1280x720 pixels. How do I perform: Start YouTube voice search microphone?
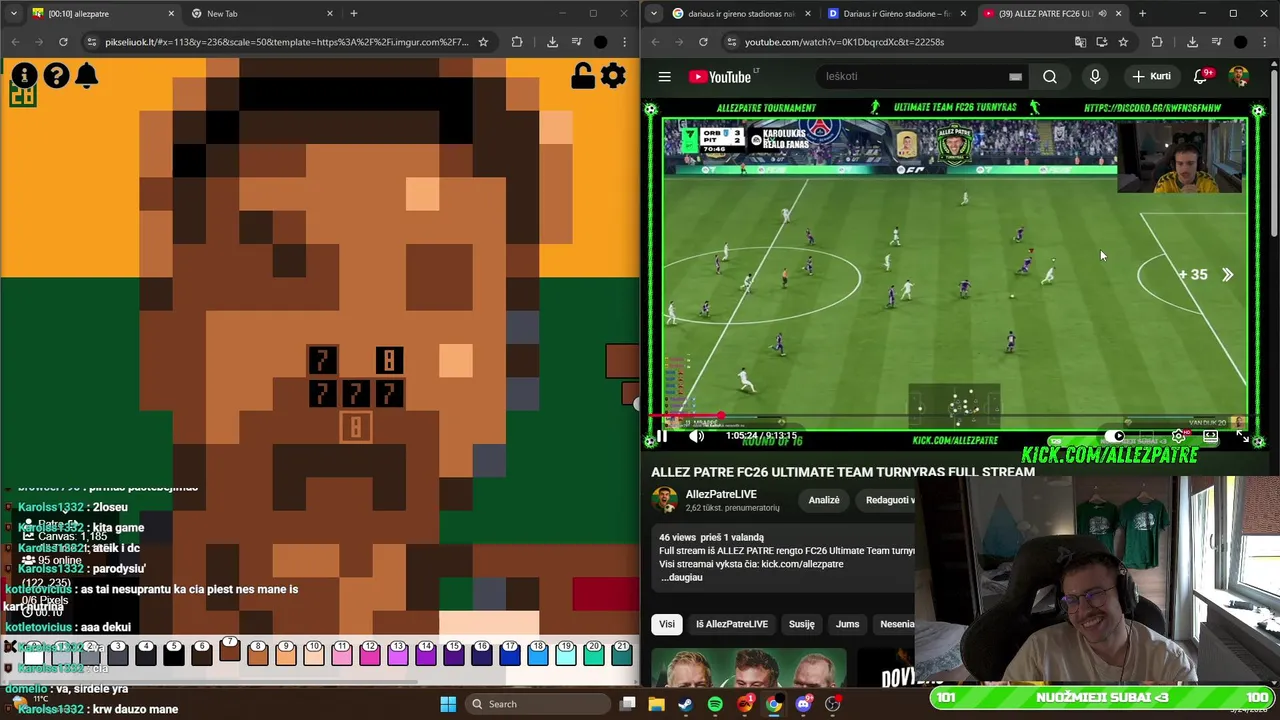(x=1095, y=77)
